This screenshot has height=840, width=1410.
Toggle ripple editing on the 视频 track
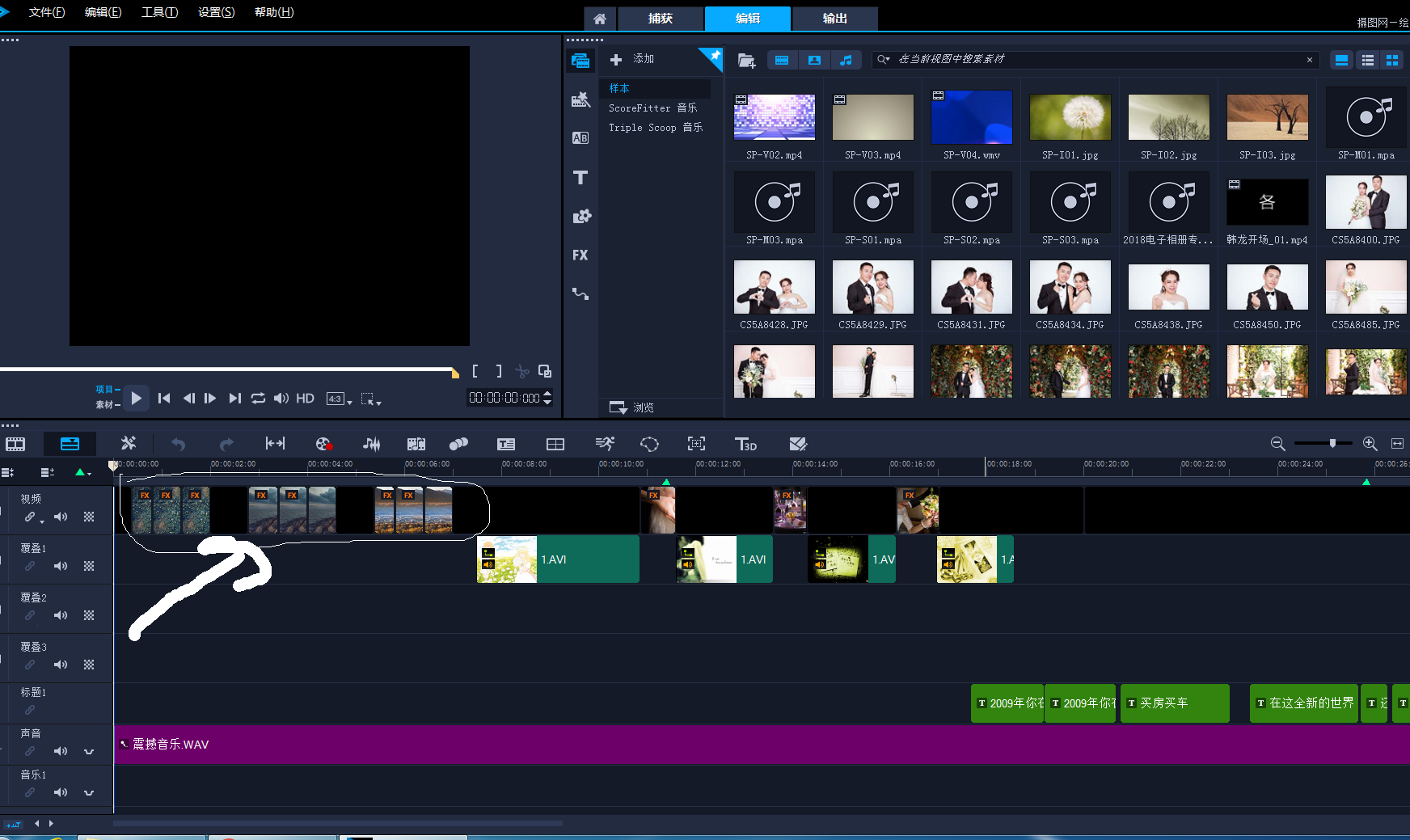pos(30,517)
